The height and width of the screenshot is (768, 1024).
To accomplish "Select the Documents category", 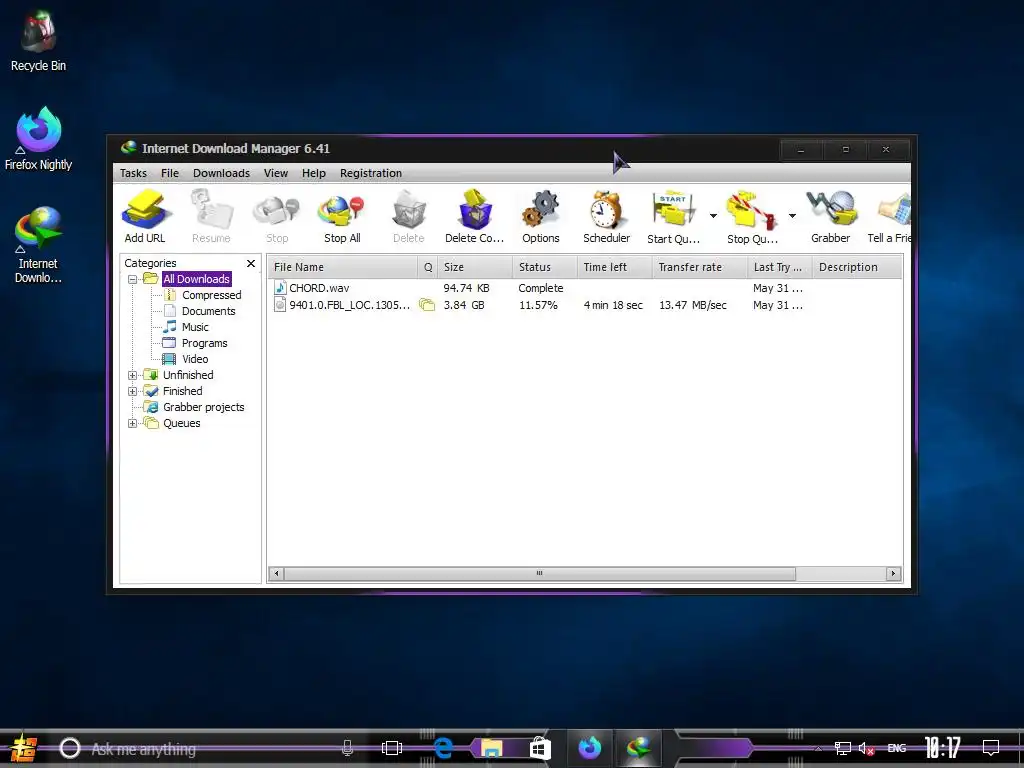I will pyautogui.click(x=208, y=311).
